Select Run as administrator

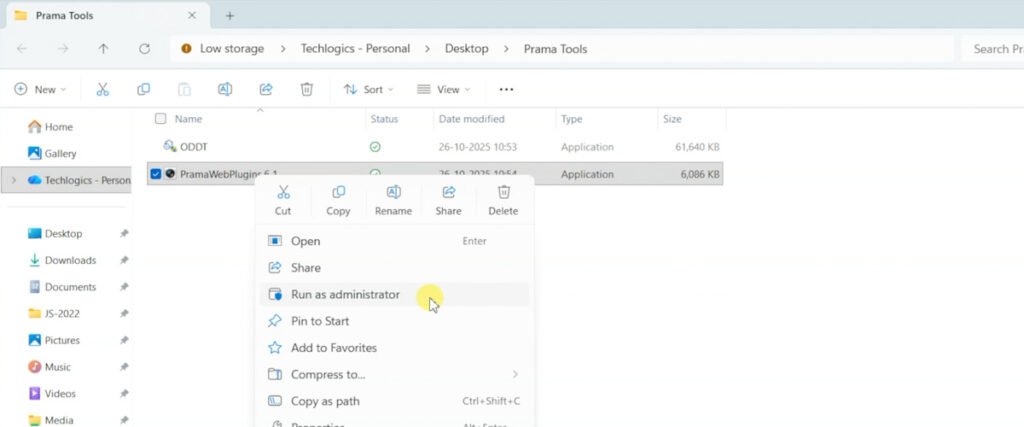(345, 295)
